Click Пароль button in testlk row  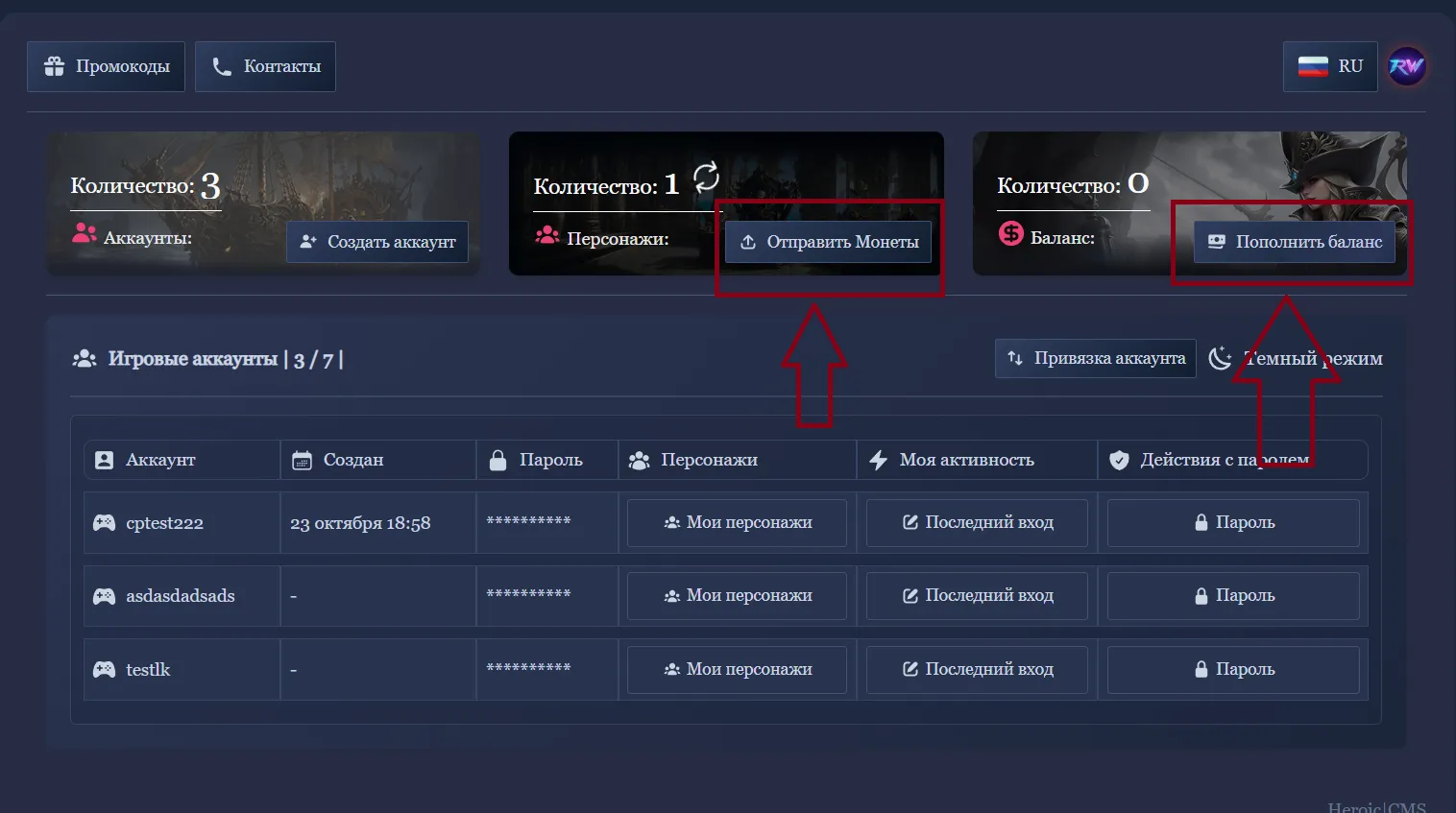[x=1233, y=670]
